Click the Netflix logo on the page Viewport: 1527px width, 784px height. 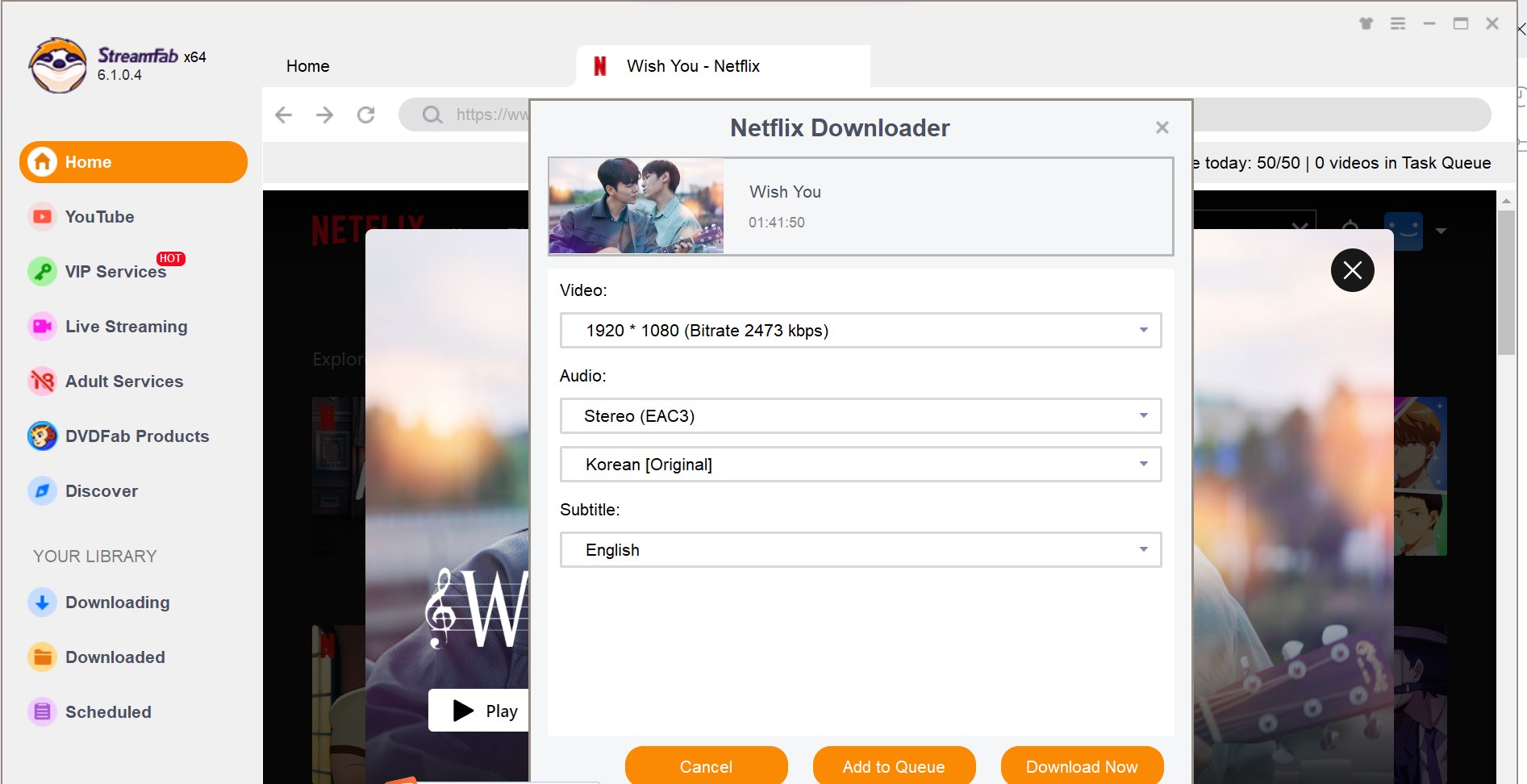pyautogui.click(x=368, y=231)
